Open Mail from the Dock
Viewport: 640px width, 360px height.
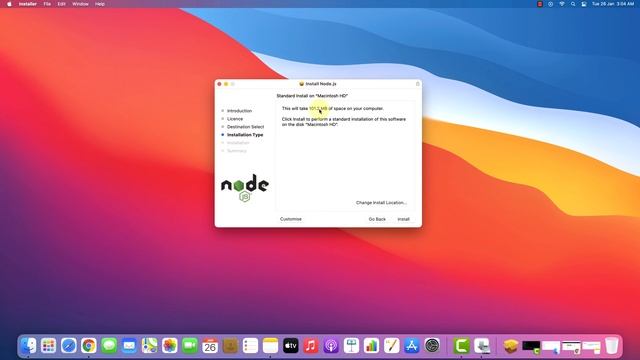click(x=129, y=346)
